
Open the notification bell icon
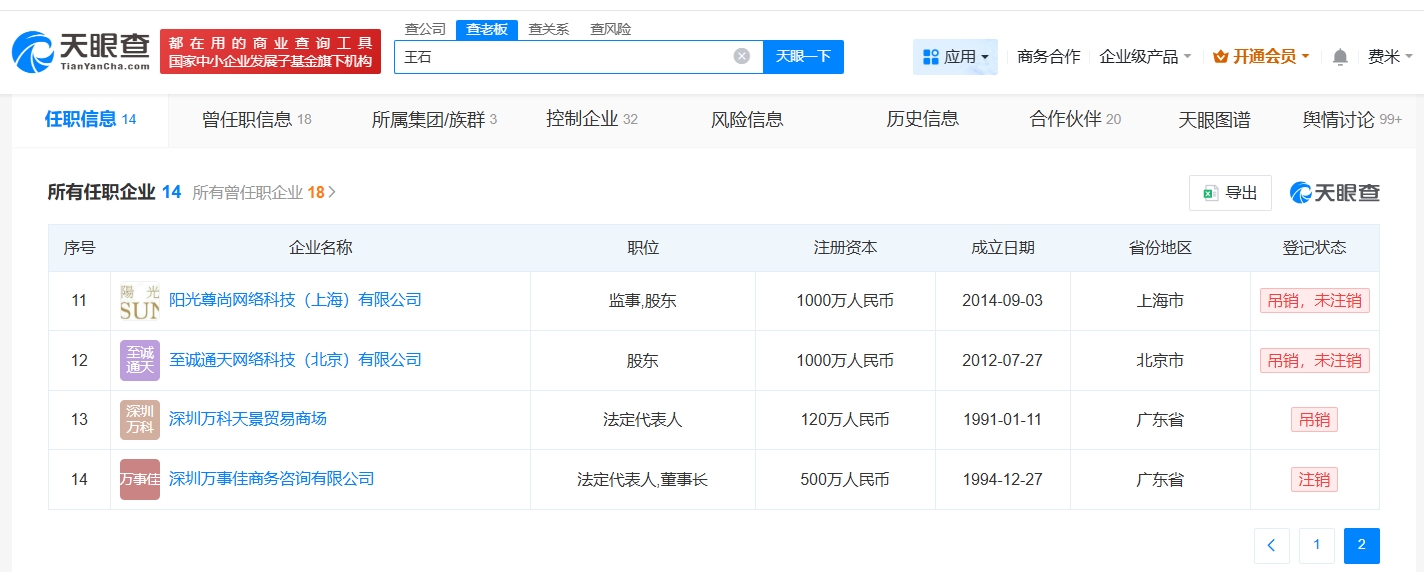[x=1340, y=57]
